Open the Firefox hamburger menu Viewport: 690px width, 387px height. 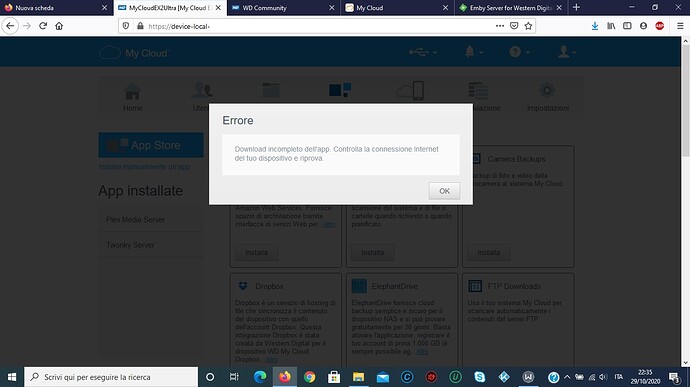coord(680,26)
